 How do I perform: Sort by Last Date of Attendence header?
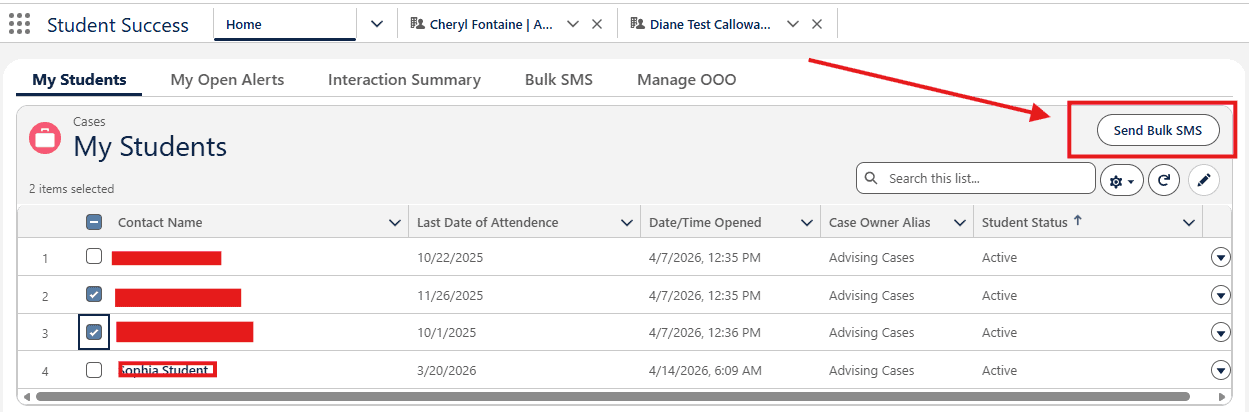(487, 222)
